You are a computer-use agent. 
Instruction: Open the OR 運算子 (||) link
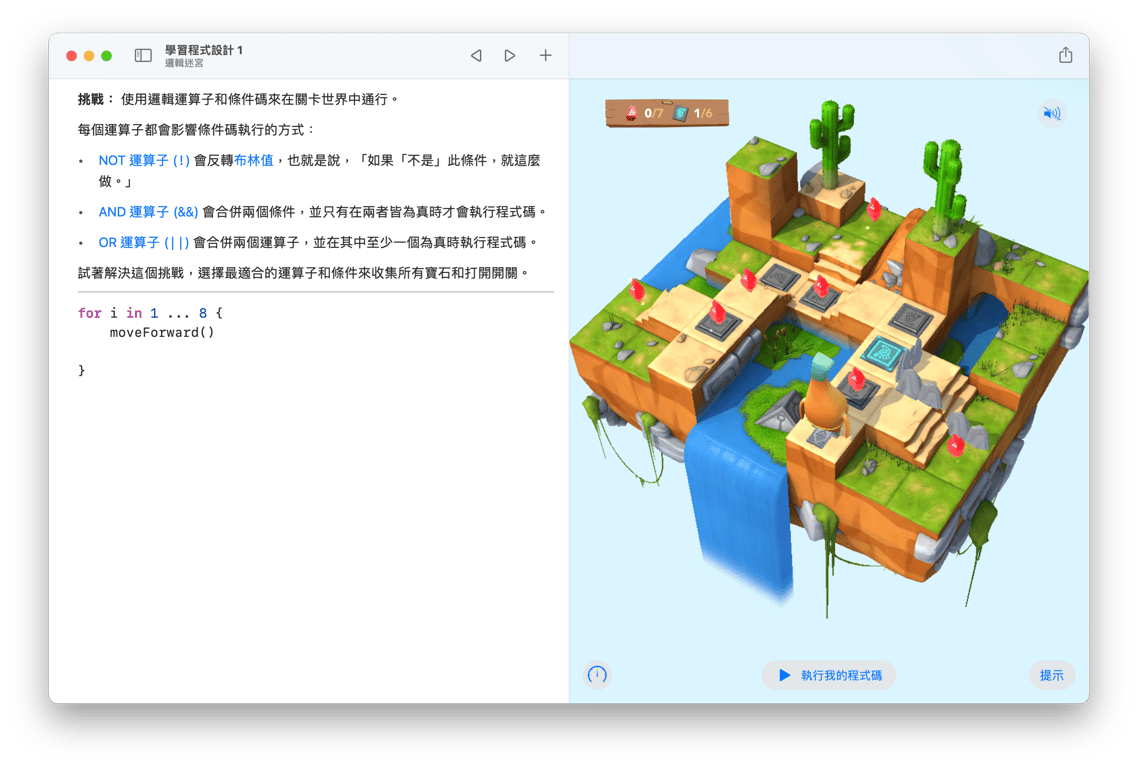(x=144, y=242)
